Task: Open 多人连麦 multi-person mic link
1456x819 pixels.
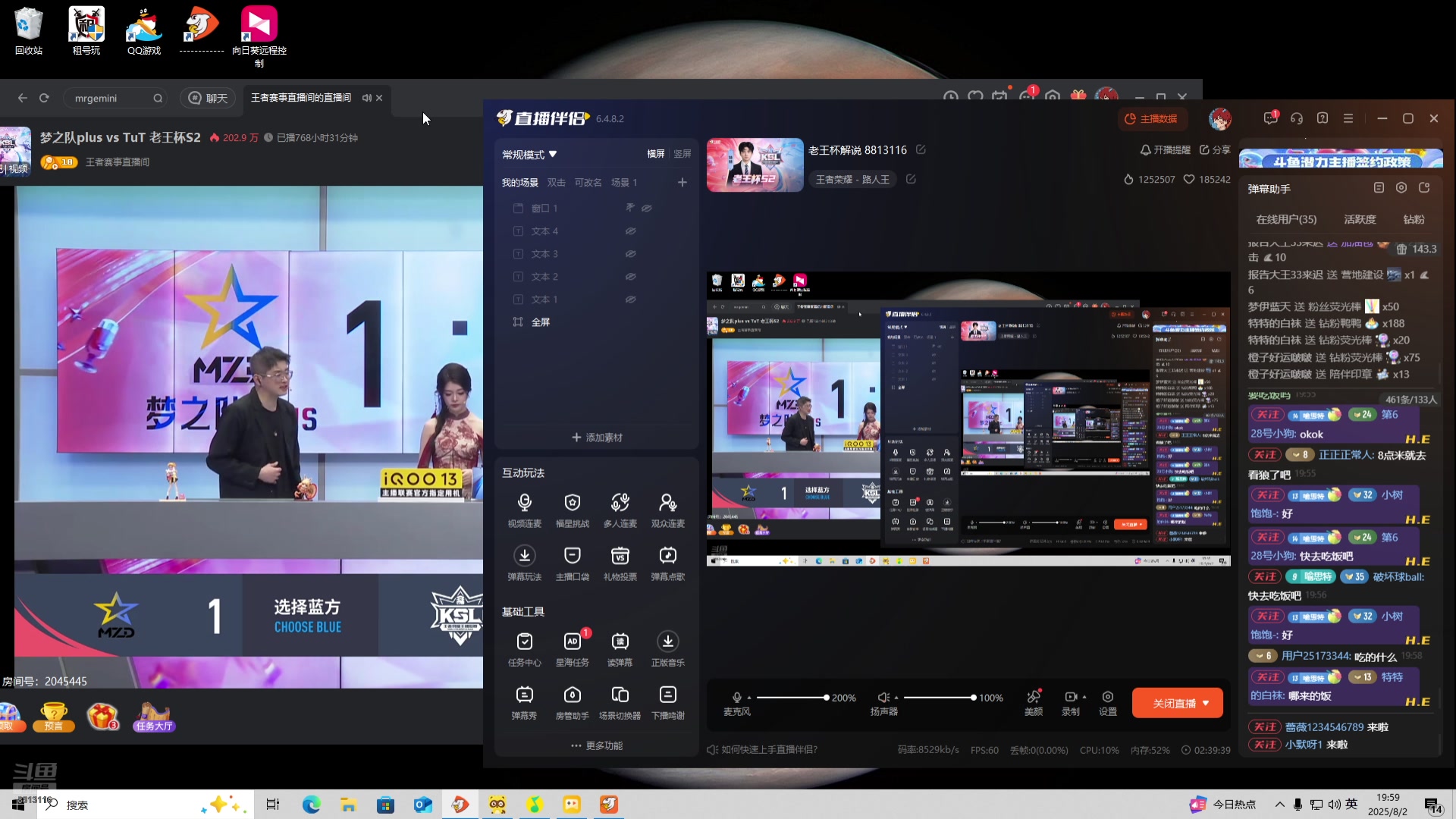Action: pos(620,510)
